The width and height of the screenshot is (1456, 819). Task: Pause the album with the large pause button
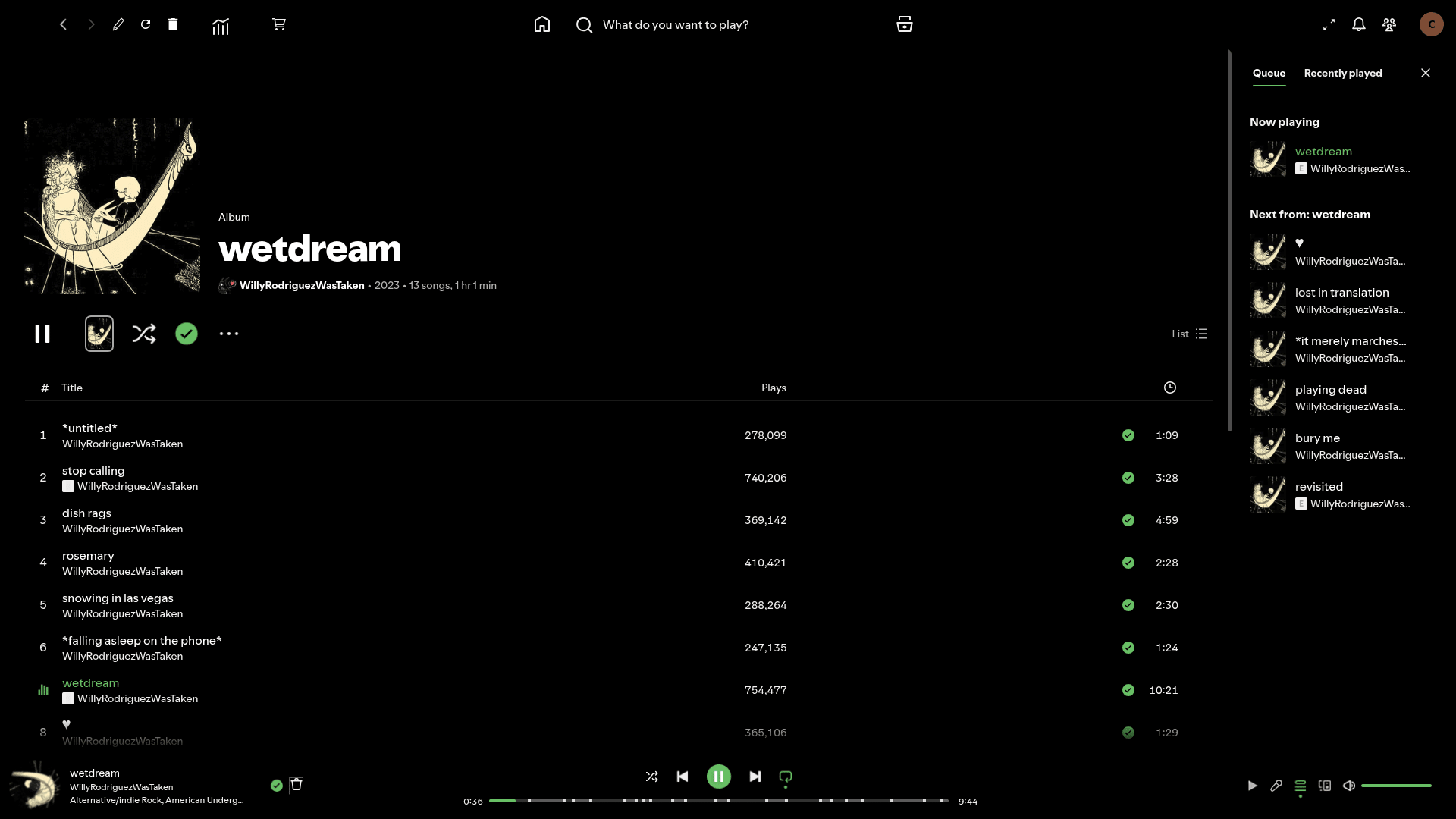pyautogui.click(x=42, y=334)
